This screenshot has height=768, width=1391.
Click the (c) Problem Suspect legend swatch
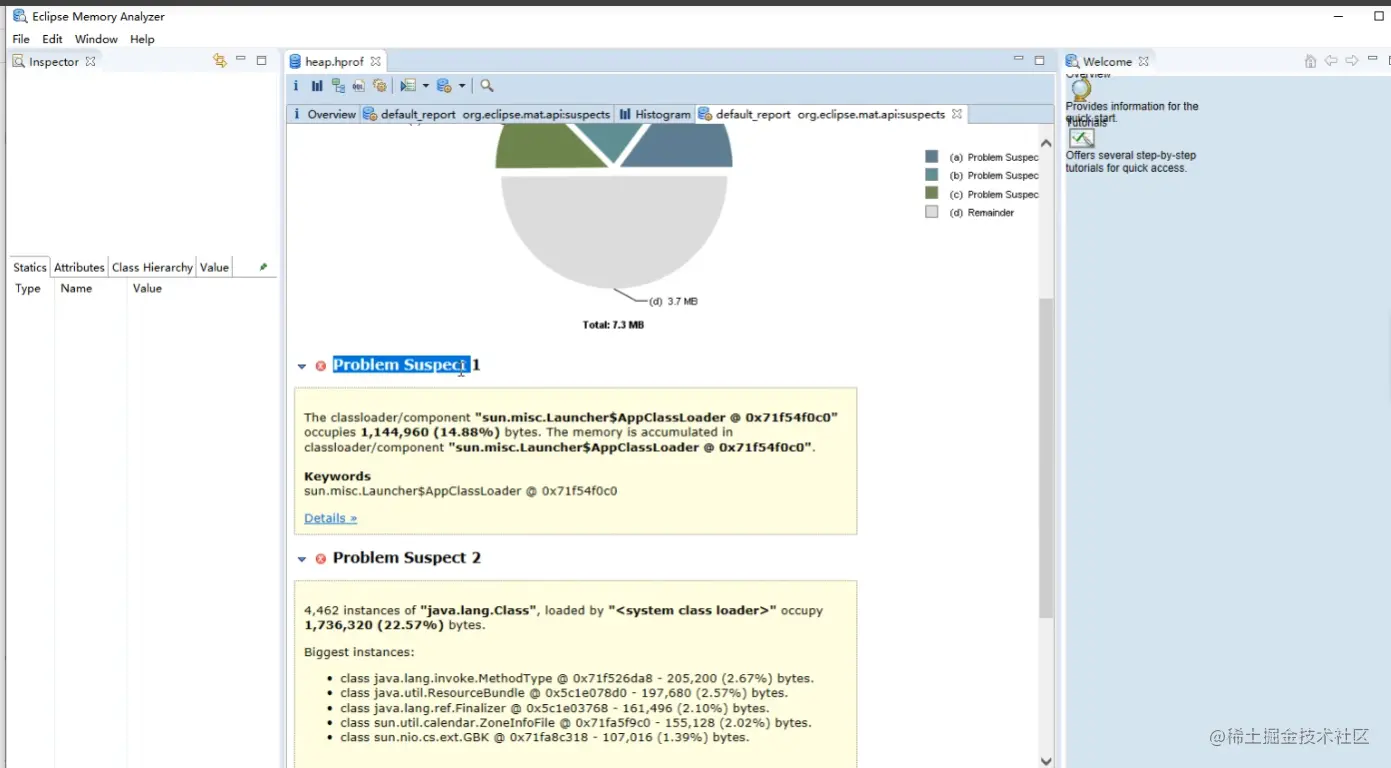(932, 193)
